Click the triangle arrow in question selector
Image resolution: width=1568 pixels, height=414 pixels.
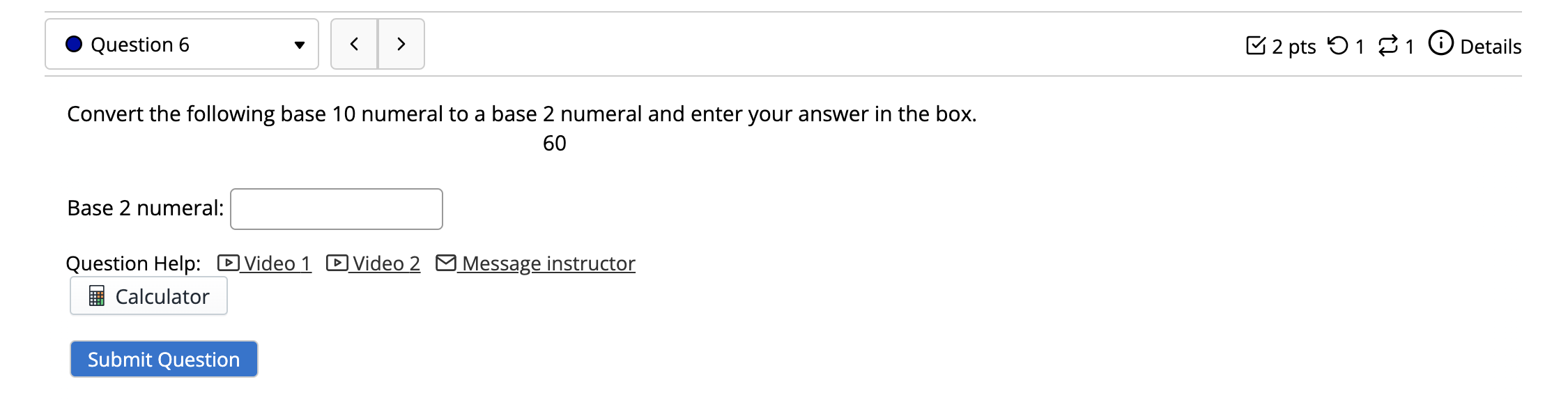click(298, 45)
